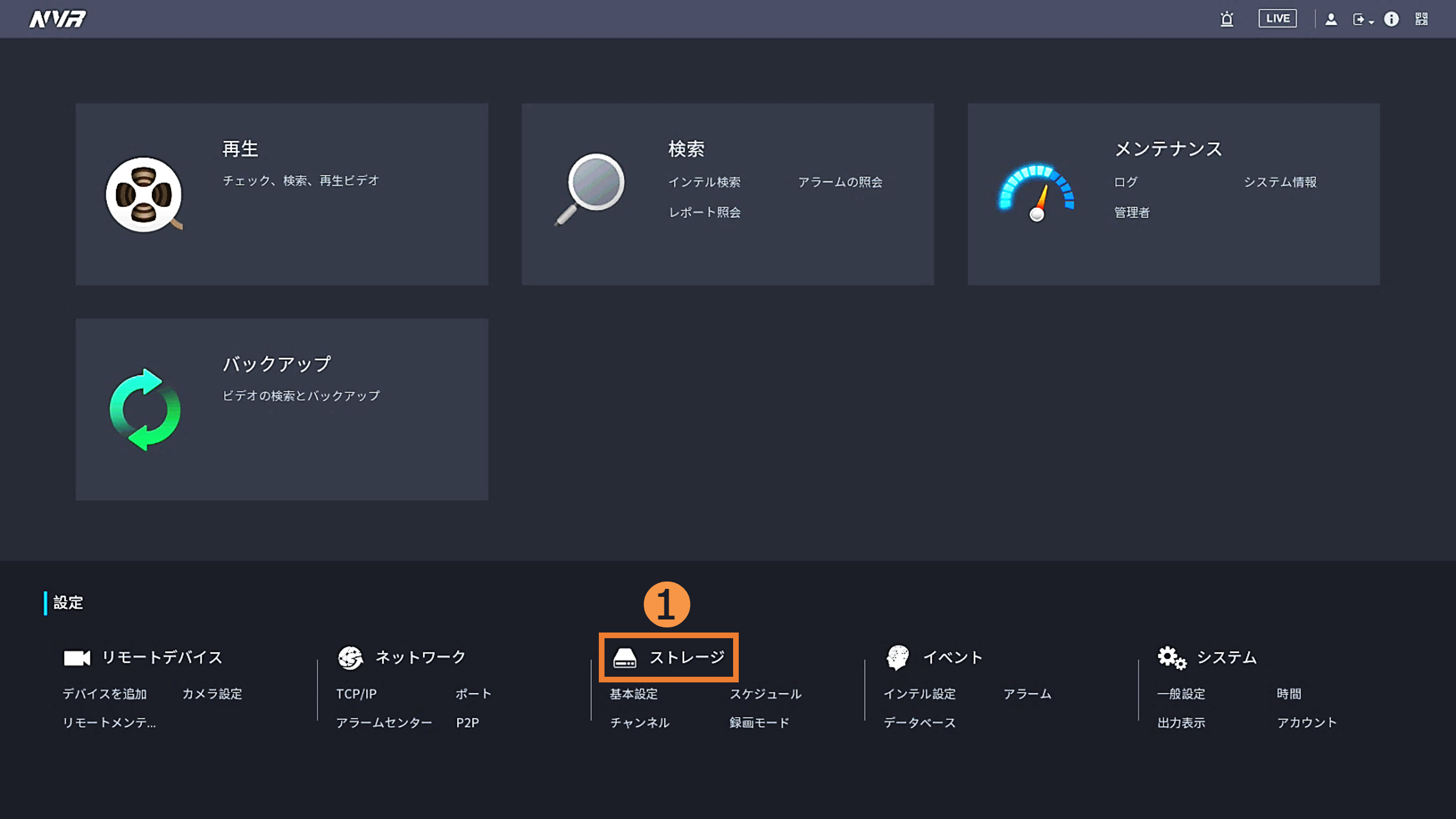Open the film reel 再生 icon

144,194
